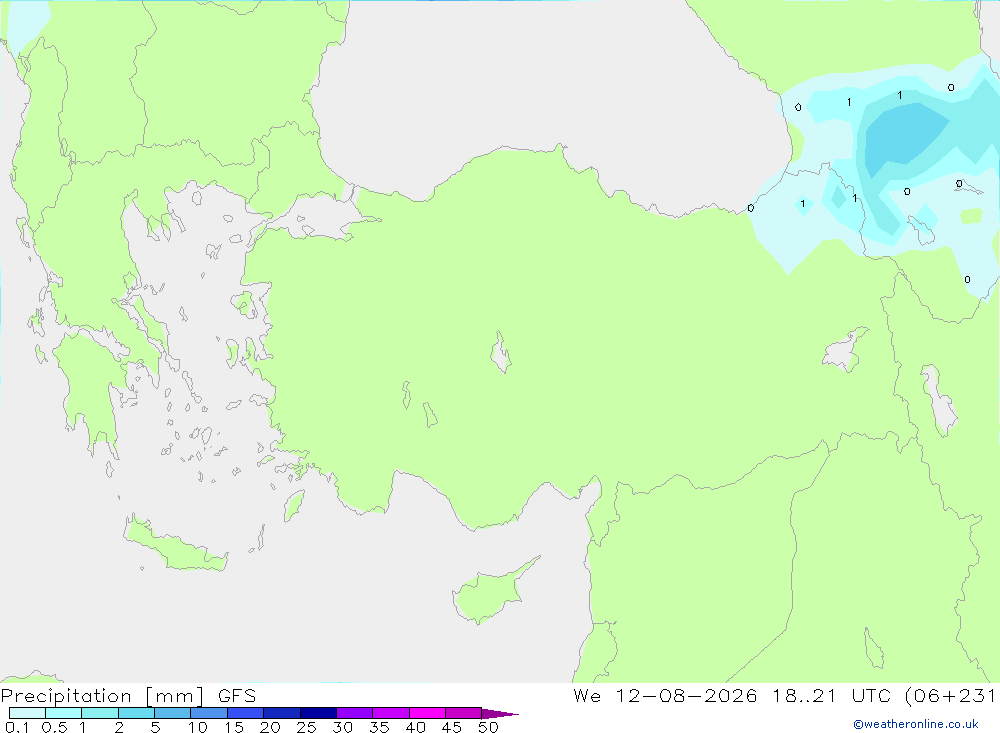Pick the 2–5 mm sky blue legend swatch
The width and height of the screenshot is (1000, 733).
pyautogui.click(x=136, y=713)
